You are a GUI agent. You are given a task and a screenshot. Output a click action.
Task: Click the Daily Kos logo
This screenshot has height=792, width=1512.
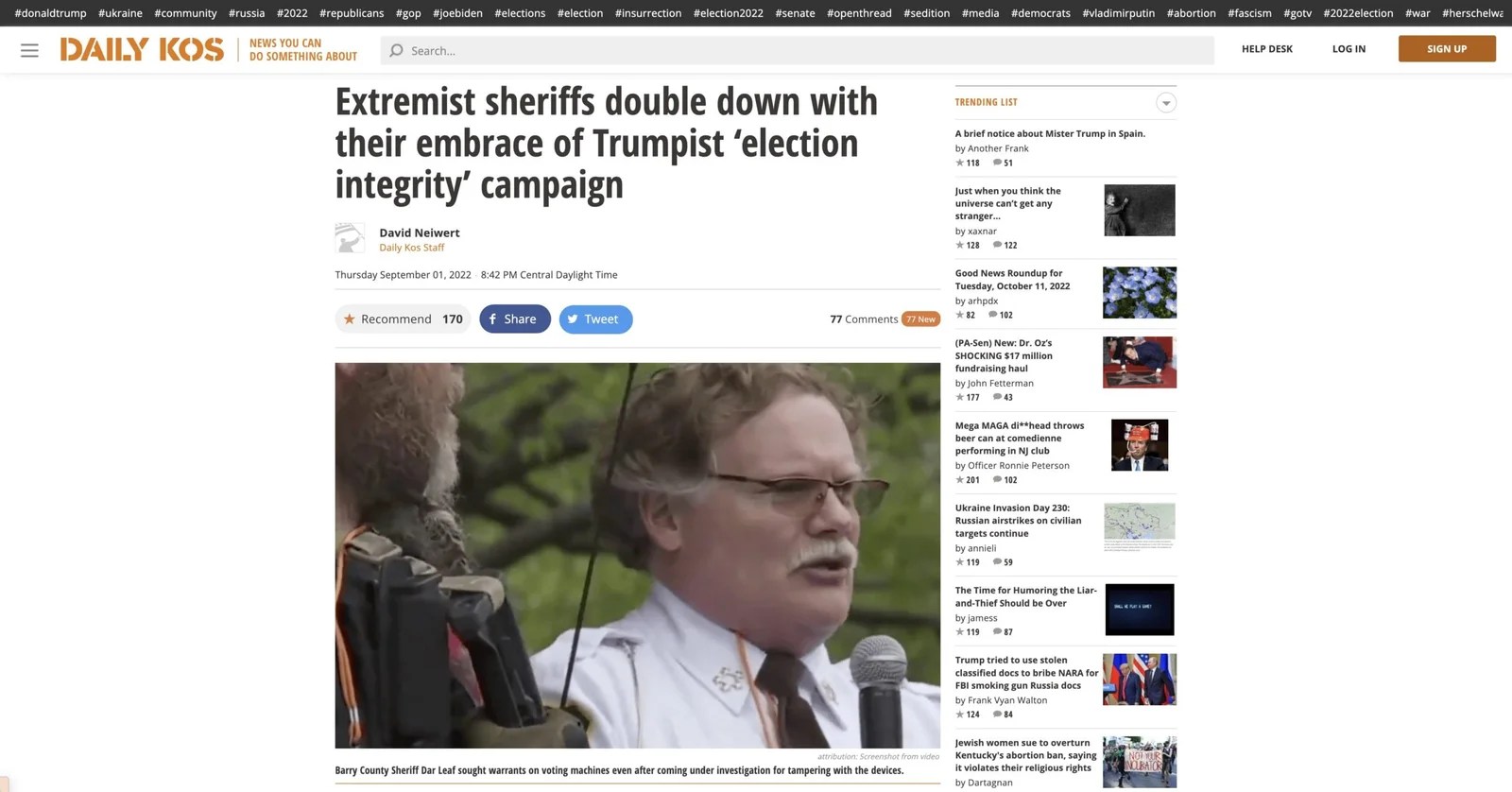[142, 49]
